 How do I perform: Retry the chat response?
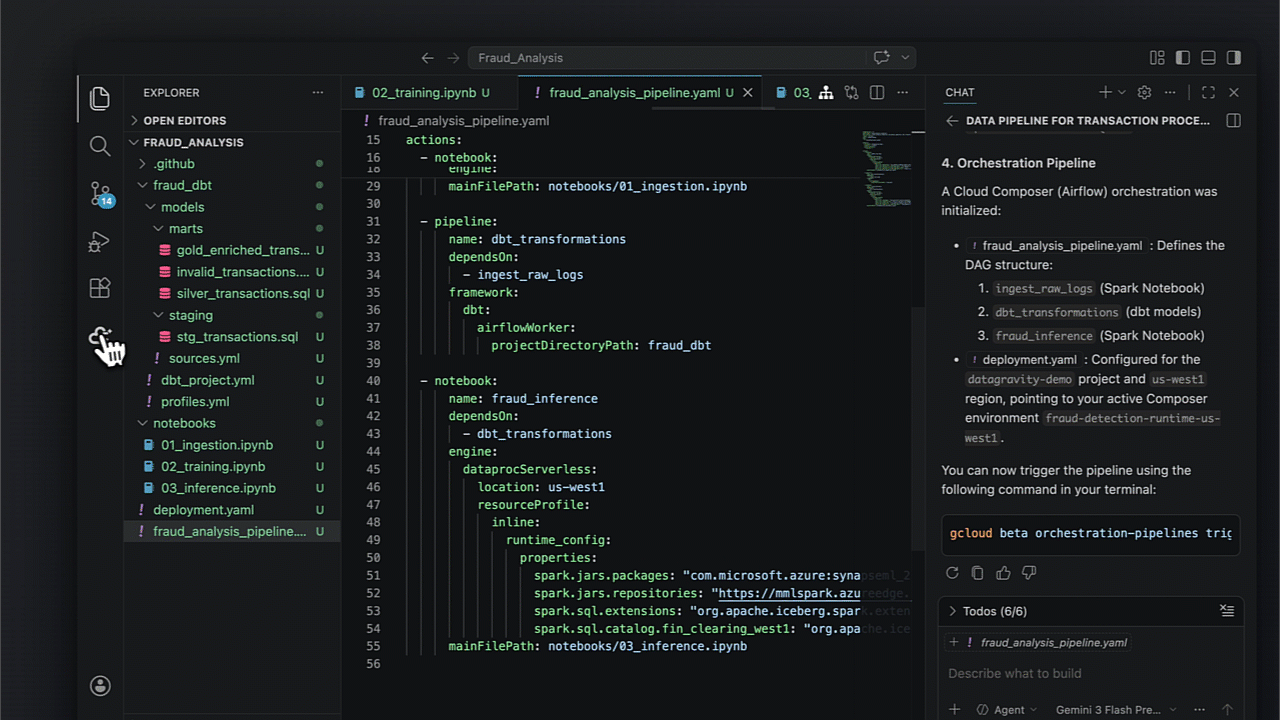coord(952,573)
